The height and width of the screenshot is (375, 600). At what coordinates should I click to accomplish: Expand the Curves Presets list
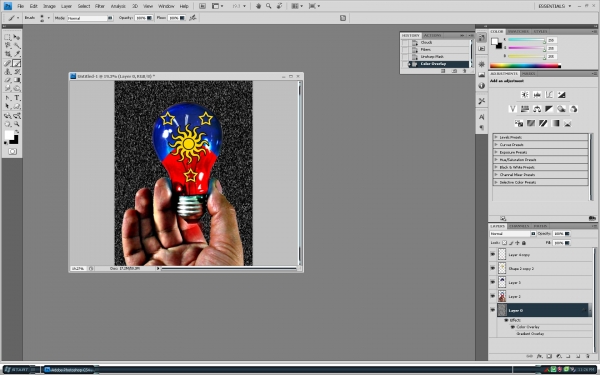496,145
